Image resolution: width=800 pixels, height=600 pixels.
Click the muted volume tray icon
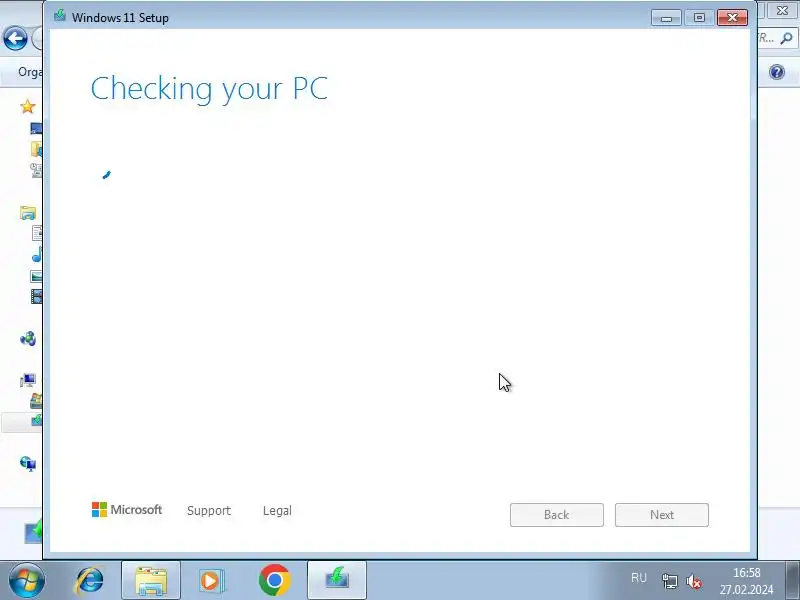(694, 581)
